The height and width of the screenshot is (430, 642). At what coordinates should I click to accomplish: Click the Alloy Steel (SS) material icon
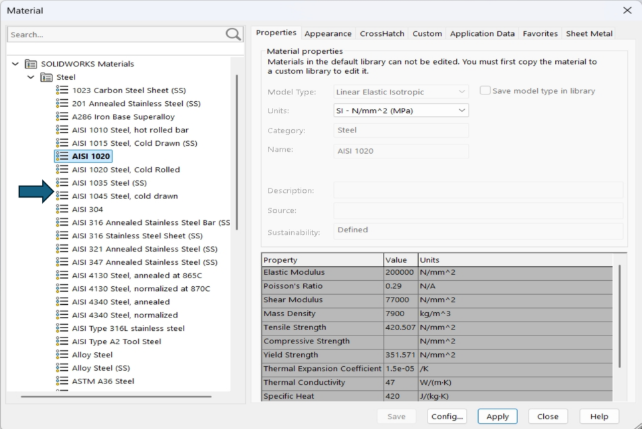tap(62, 368)
